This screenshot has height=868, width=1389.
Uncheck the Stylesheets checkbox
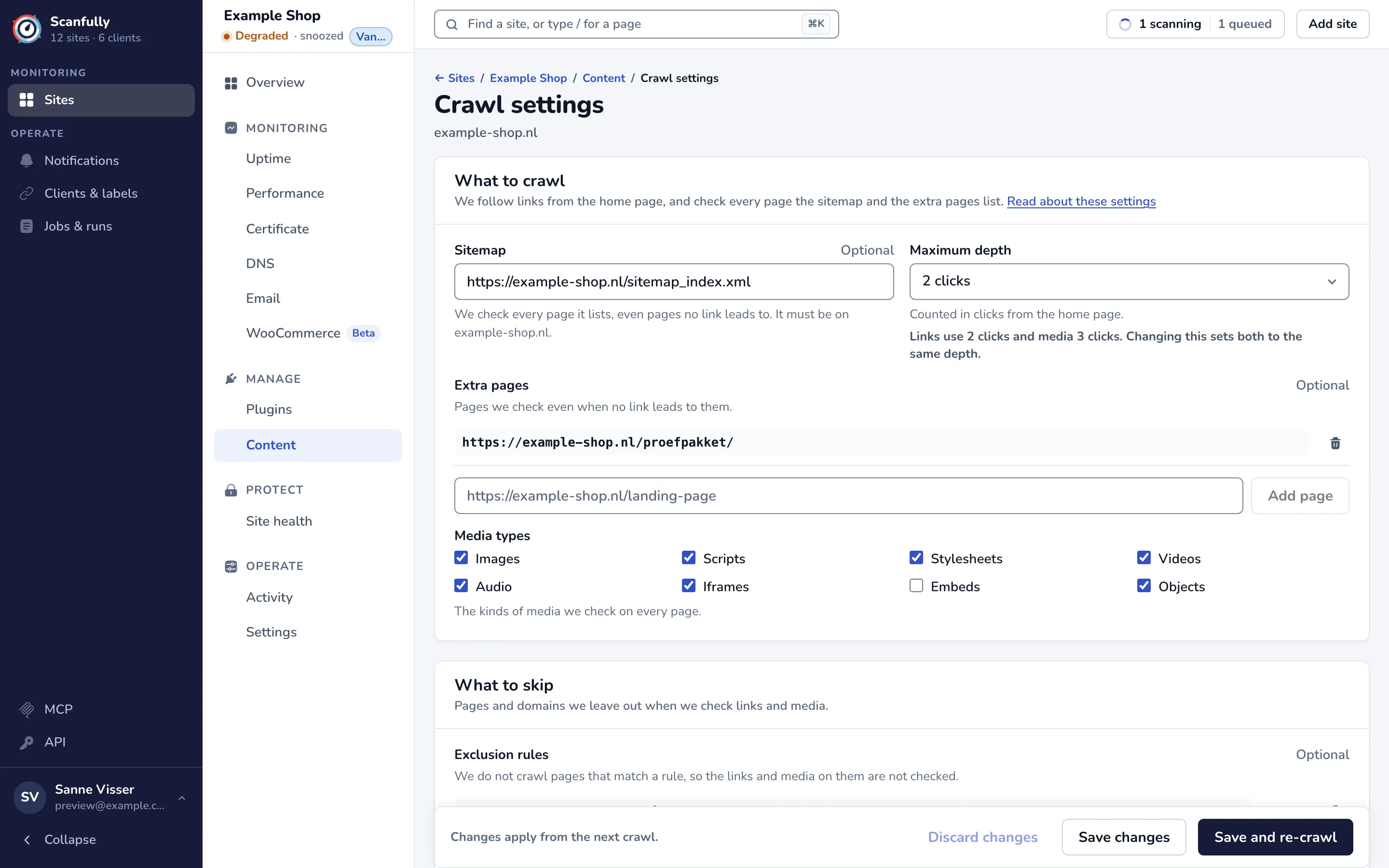coord(916,558)
